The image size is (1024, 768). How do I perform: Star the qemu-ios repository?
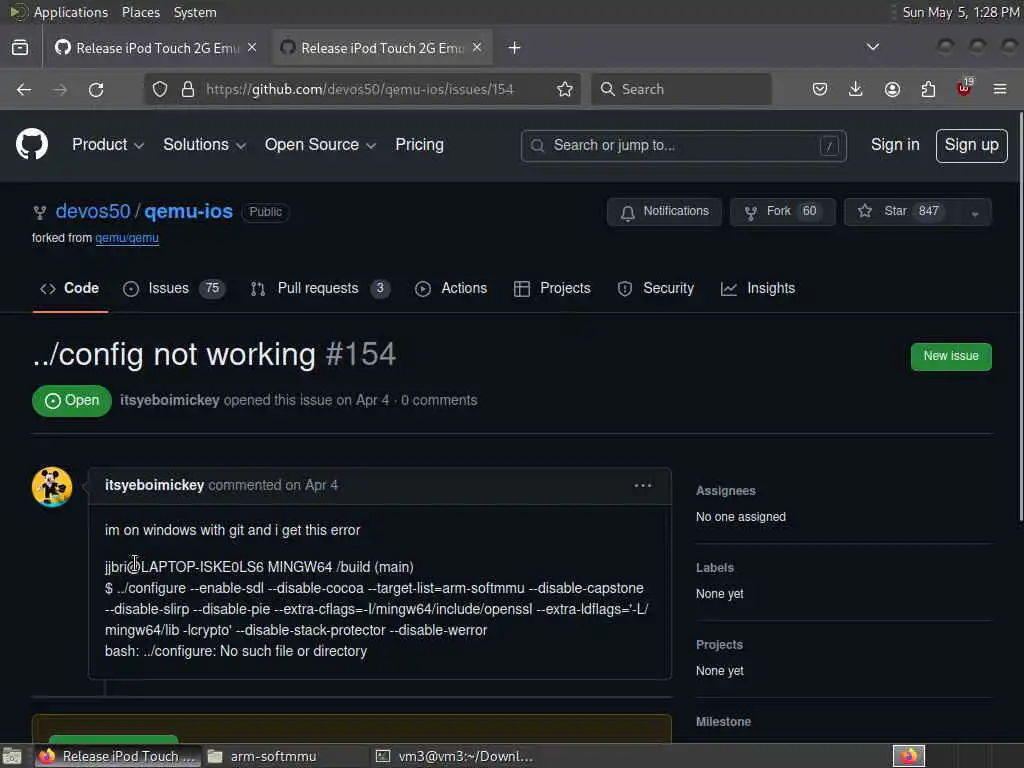click(x=902, y=212)
